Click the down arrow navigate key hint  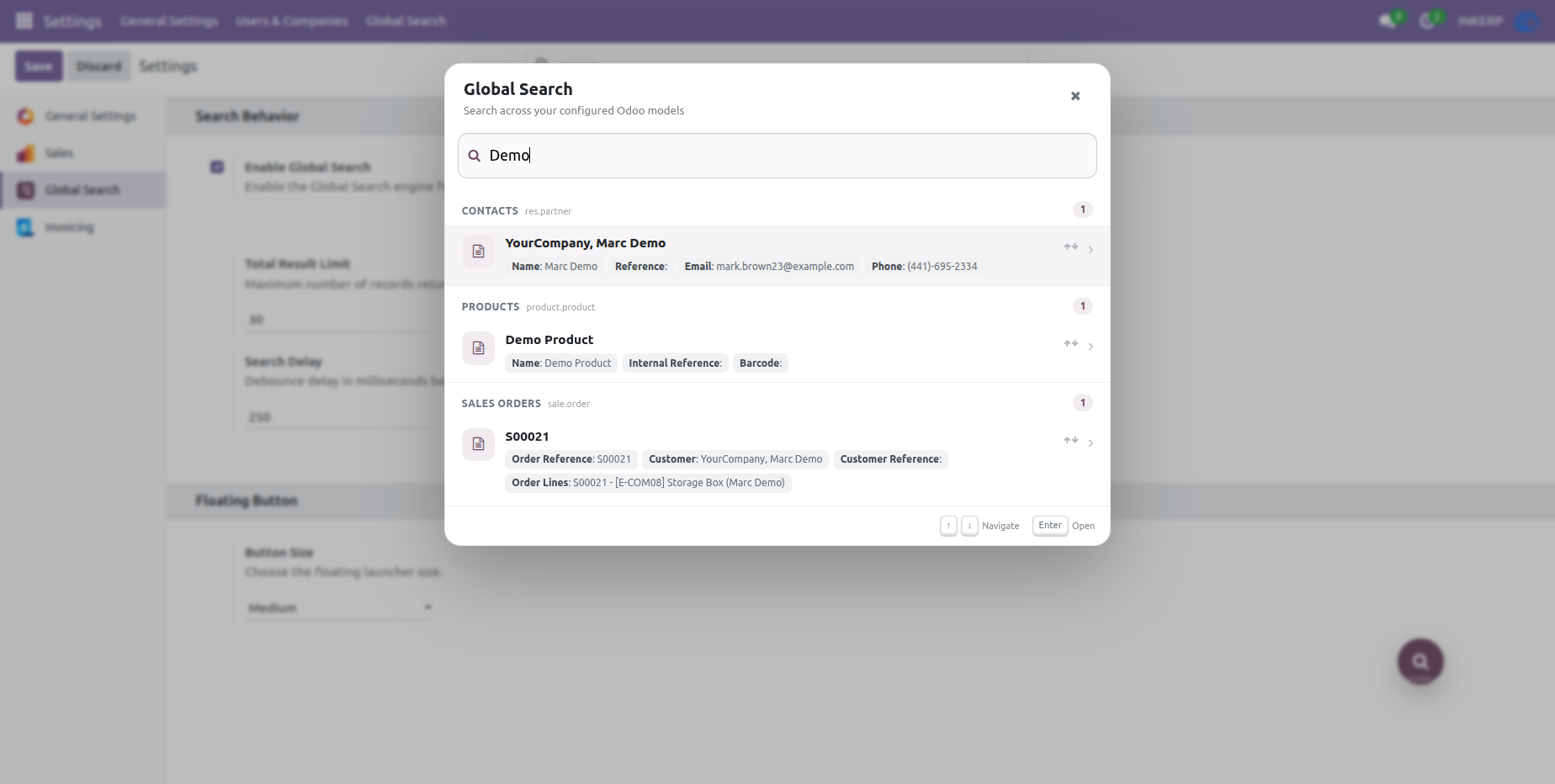pos(969,526)
